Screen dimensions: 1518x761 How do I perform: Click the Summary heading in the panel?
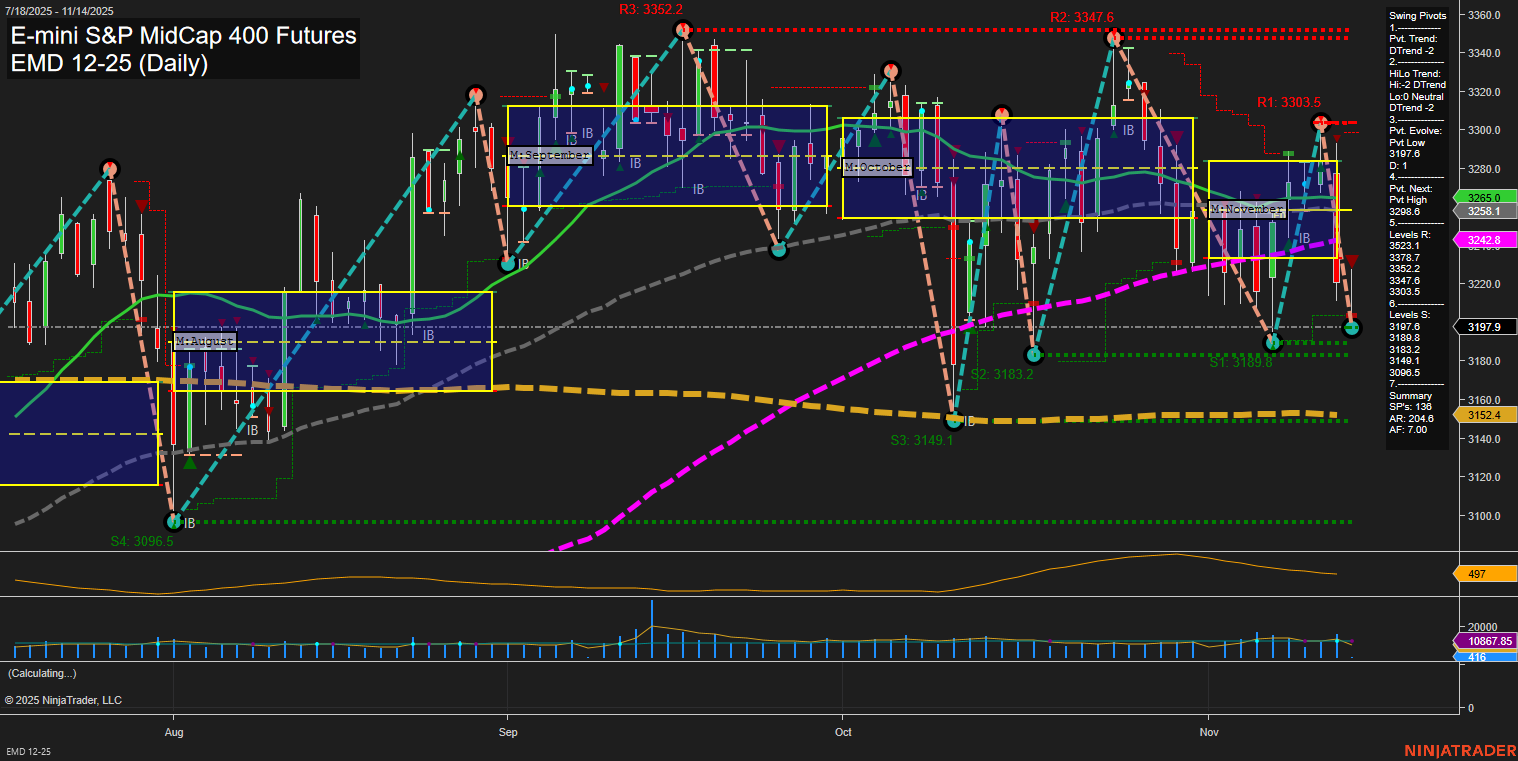[x=1410, y=396]
